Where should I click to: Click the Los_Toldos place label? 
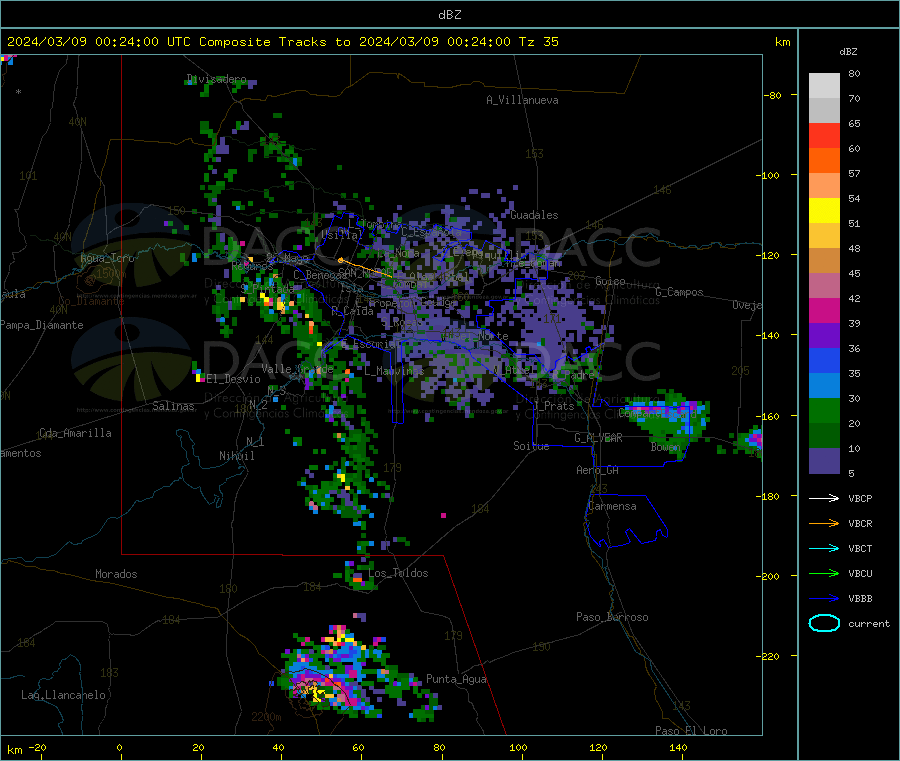click(x=398, y=573)
